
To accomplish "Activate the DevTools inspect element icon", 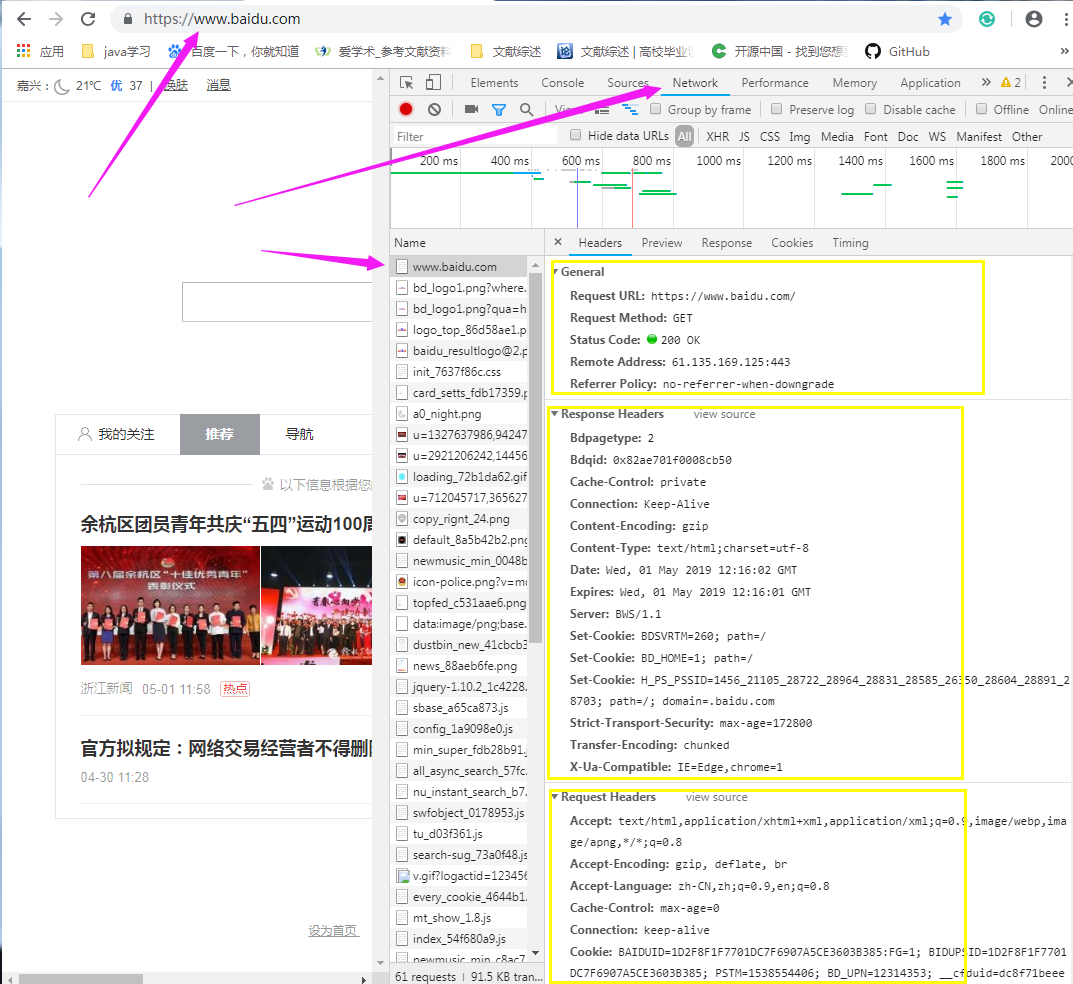I will pyautogui.click(x=406, y=83).
